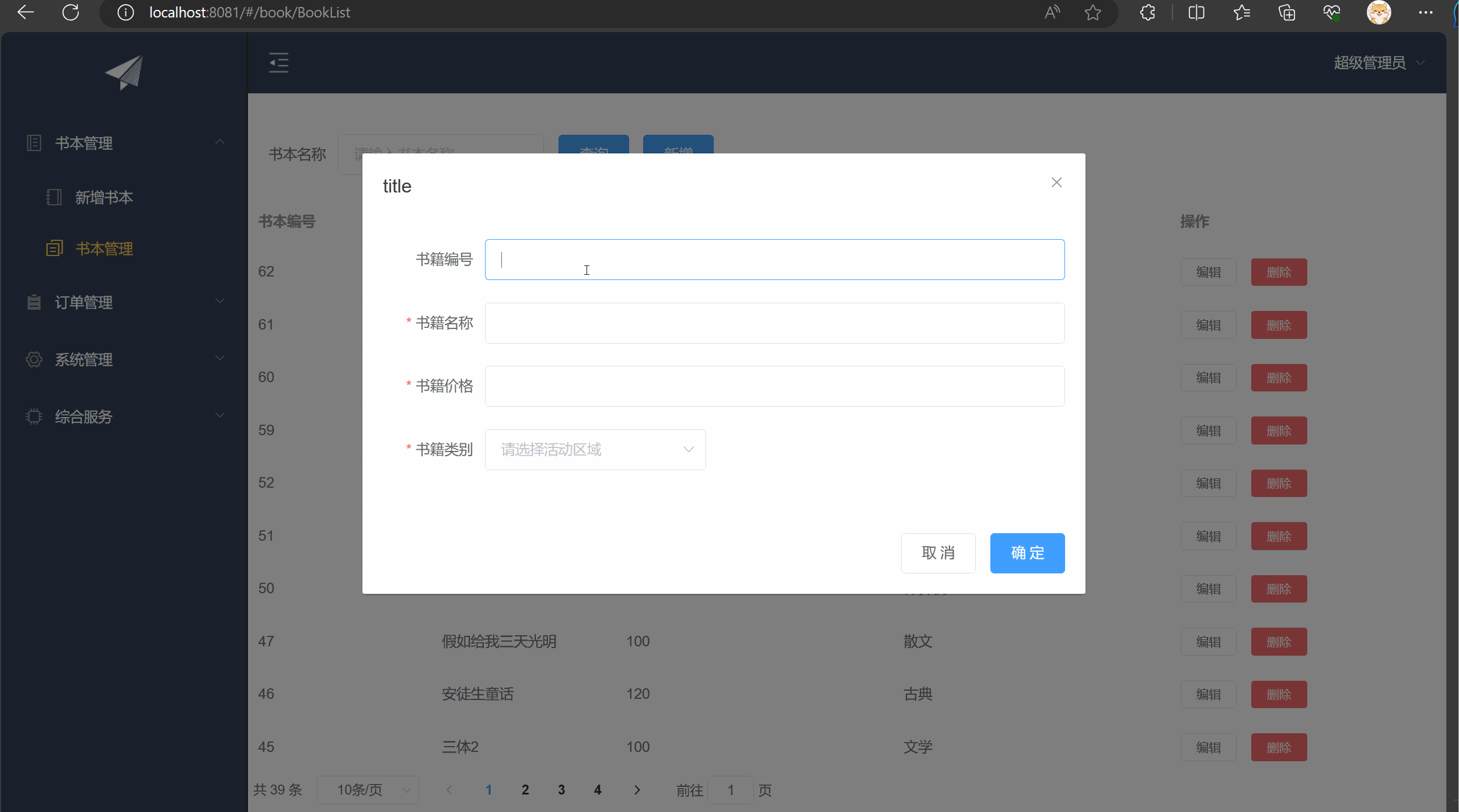Close the title dialog with the X
The height and width of the screenshot is (812, 1459).
(1057, 182)
